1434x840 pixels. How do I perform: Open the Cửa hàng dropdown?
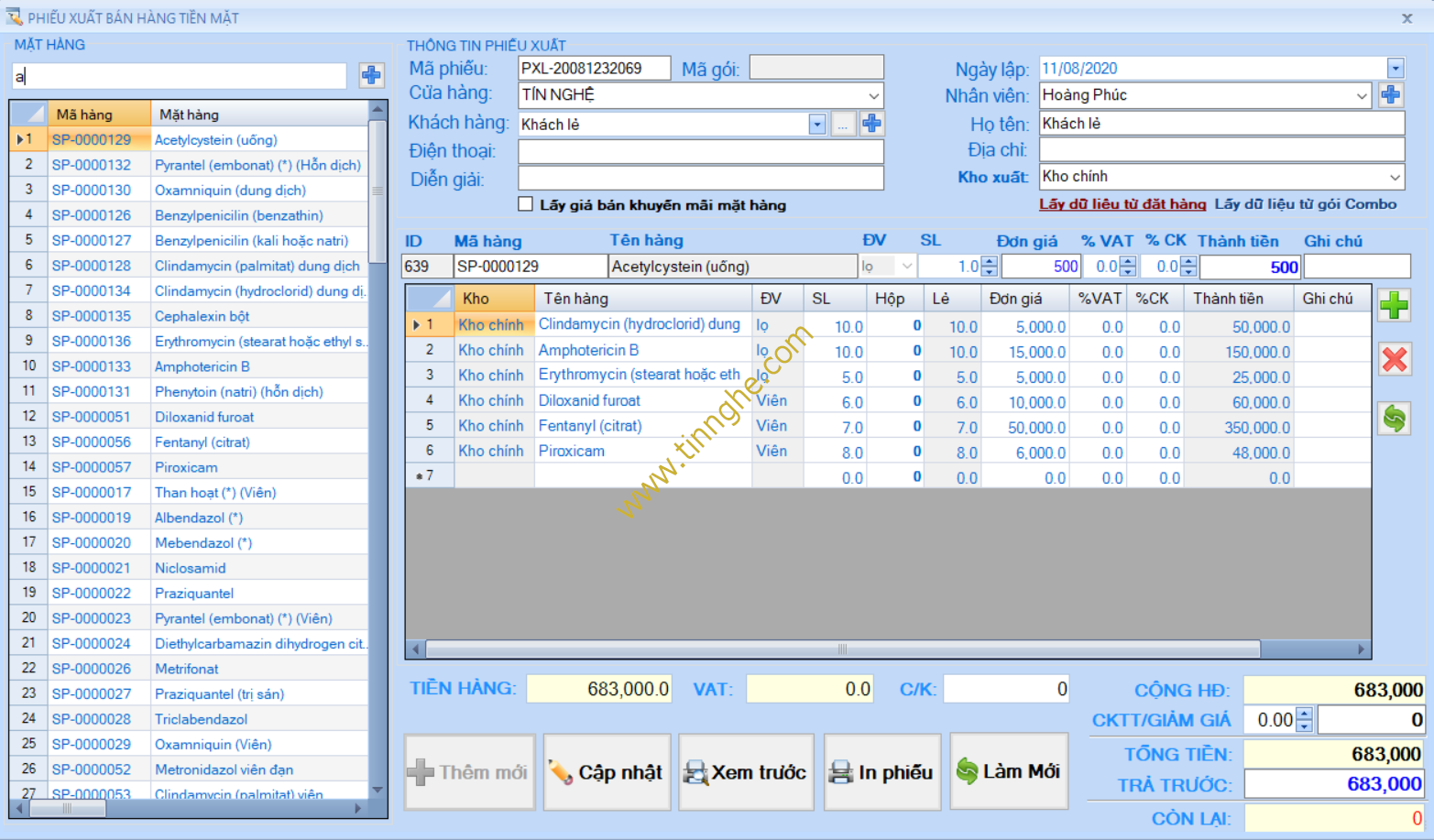click(x=873, y=95)
